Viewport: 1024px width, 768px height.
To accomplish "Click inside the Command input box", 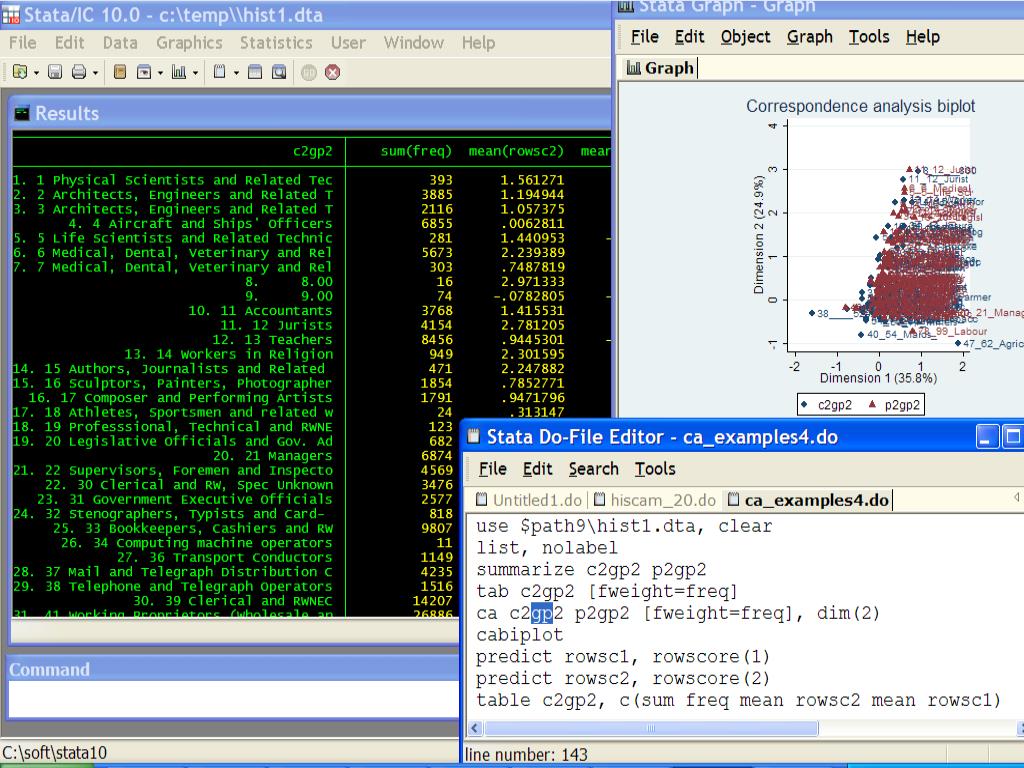I will 233,699.
